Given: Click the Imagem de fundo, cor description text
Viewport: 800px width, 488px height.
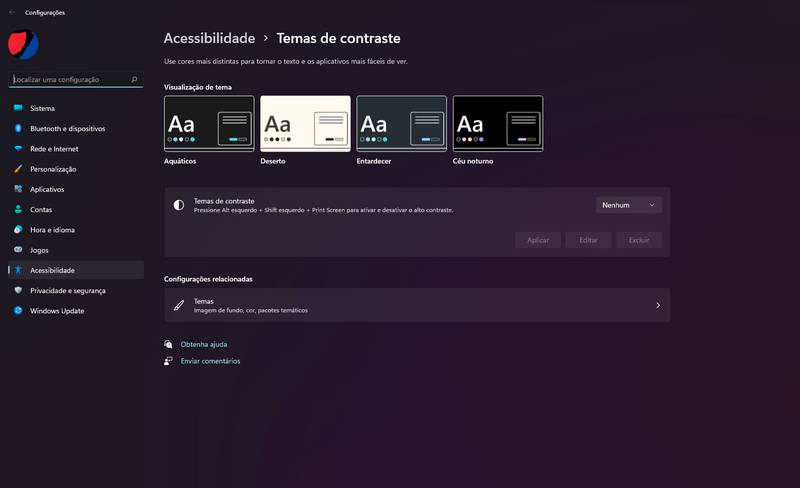Looking at the screenshot, I should point(251,310).
